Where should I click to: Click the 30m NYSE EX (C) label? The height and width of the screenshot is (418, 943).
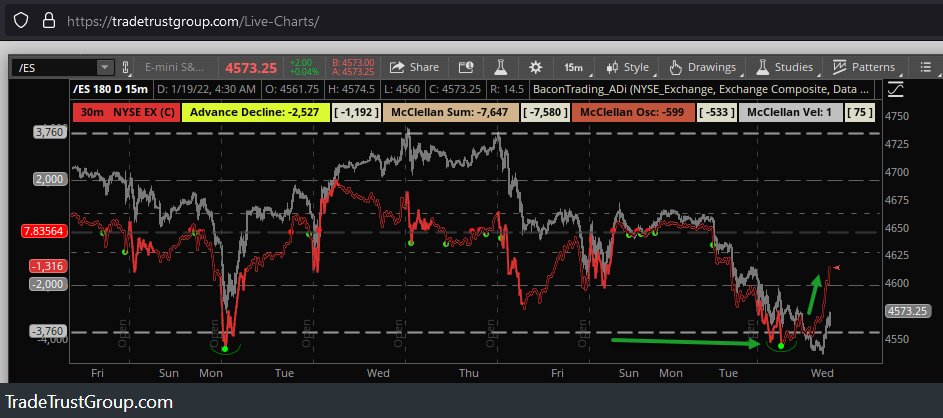126,112
